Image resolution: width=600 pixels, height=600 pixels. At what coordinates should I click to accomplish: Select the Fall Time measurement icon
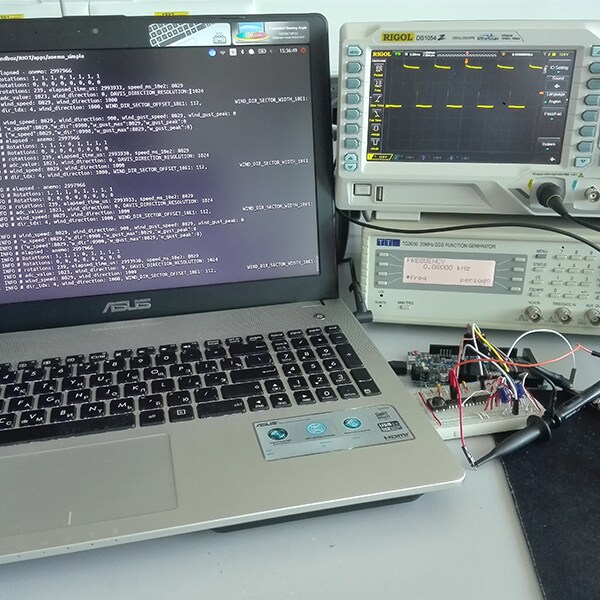coord(377,115)
